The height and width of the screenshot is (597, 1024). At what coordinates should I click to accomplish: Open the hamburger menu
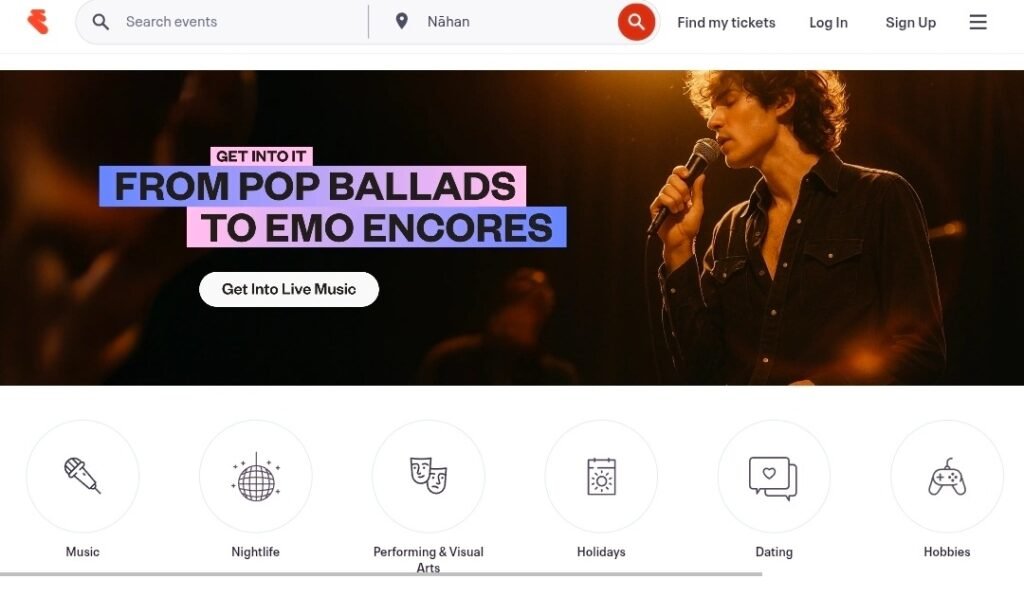(978, 22)
